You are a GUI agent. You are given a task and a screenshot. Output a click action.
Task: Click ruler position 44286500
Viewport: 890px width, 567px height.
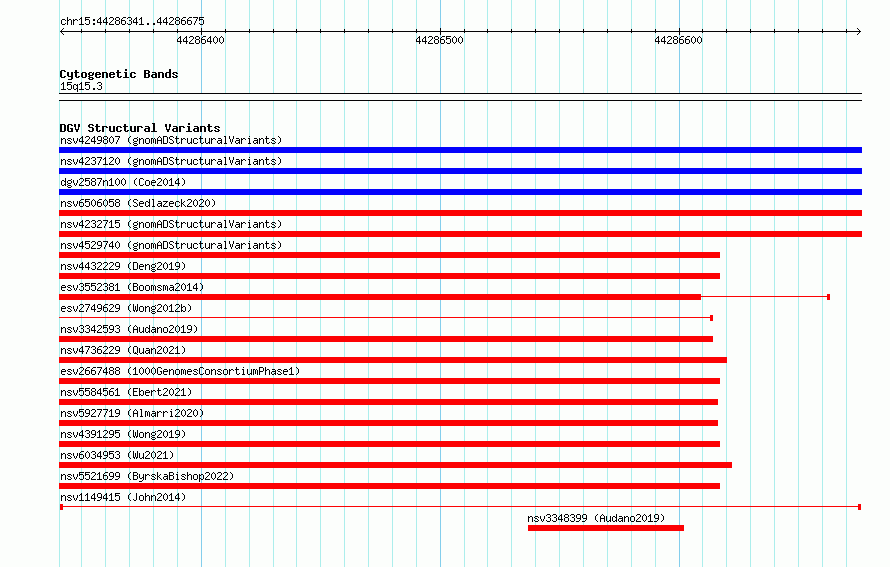tap(439, 40)
